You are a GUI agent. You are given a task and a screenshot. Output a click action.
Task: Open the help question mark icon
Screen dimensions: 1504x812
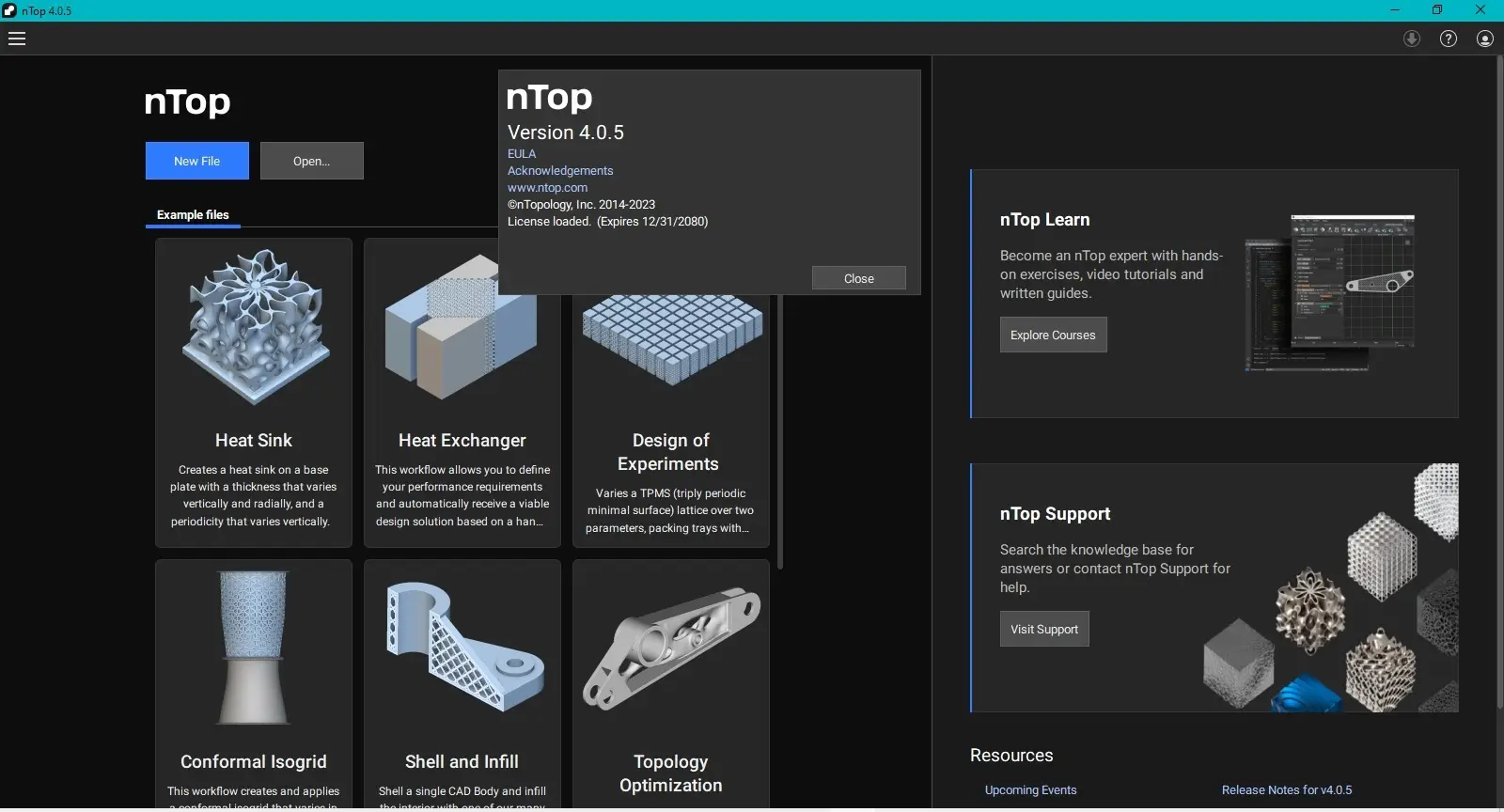click(x=1449, y=39)
